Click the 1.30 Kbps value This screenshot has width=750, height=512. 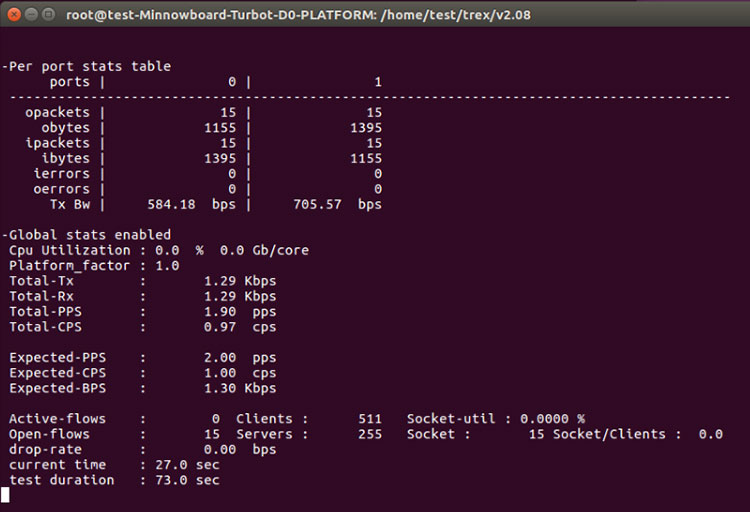tap(240, 388)
